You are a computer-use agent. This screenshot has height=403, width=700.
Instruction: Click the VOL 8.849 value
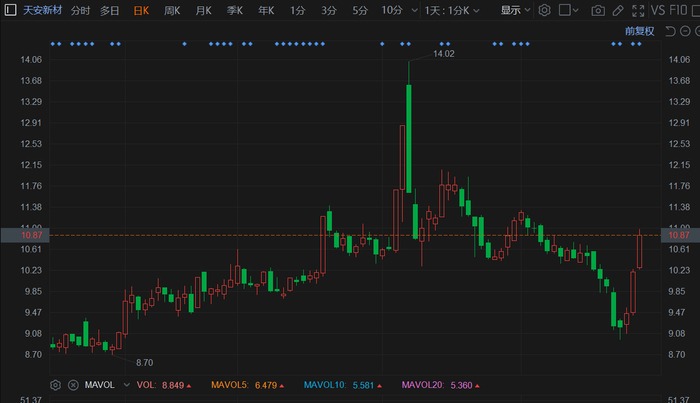pos(173,385)
